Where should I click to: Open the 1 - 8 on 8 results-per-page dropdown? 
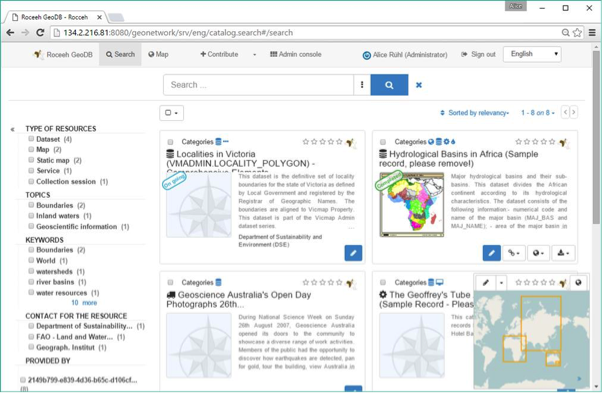coord(538,113)
